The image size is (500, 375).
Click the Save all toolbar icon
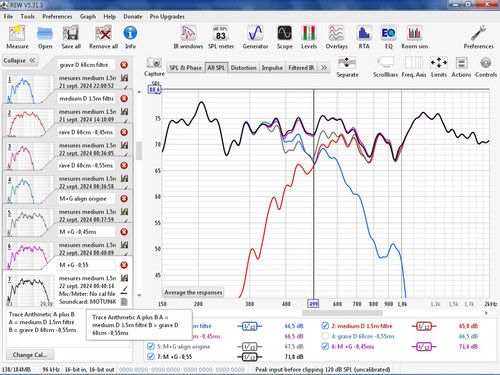[71, 37]
